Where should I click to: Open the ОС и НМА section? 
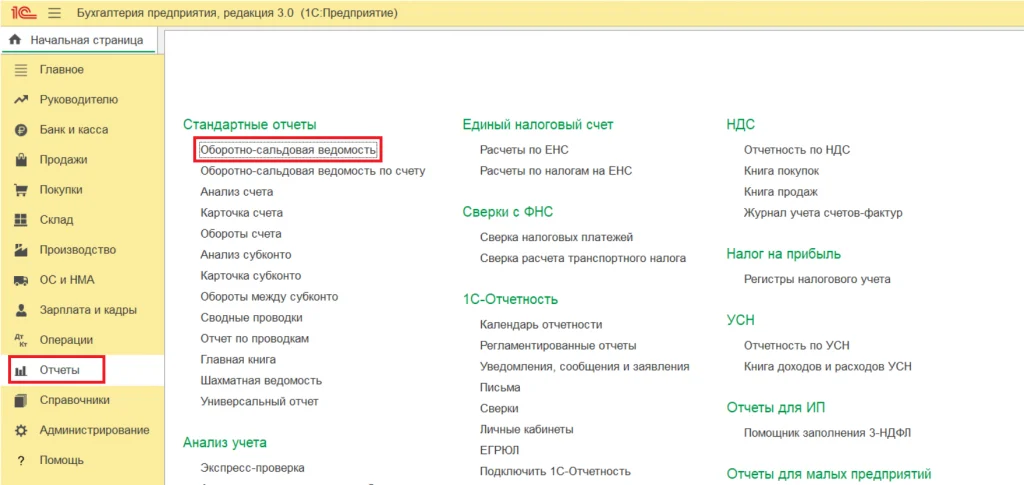point(66,280)
